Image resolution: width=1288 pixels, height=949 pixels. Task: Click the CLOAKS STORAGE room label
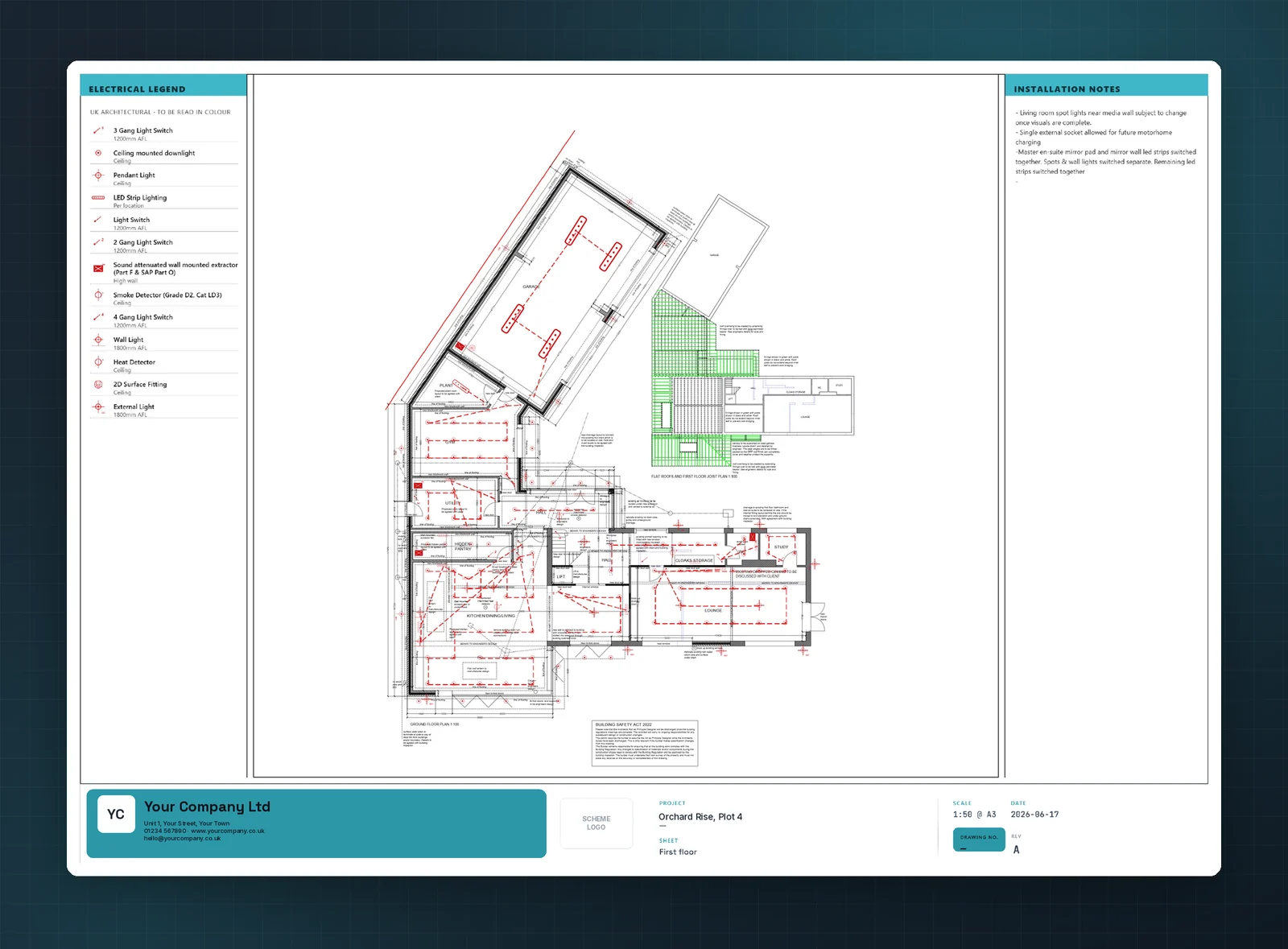coord(694,560)
